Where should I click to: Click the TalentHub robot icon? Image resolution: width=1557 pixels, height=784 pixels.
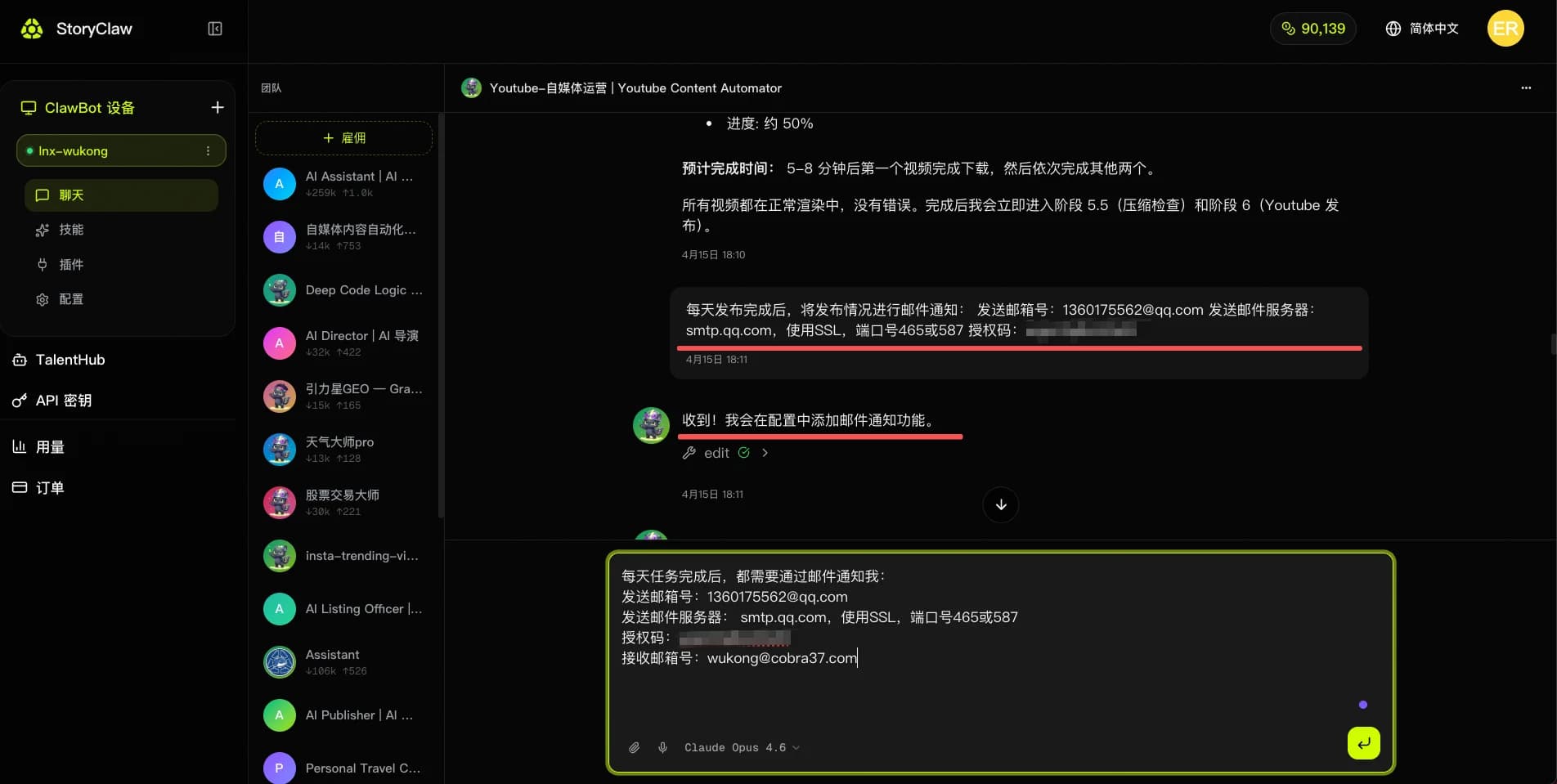point(20,360)
